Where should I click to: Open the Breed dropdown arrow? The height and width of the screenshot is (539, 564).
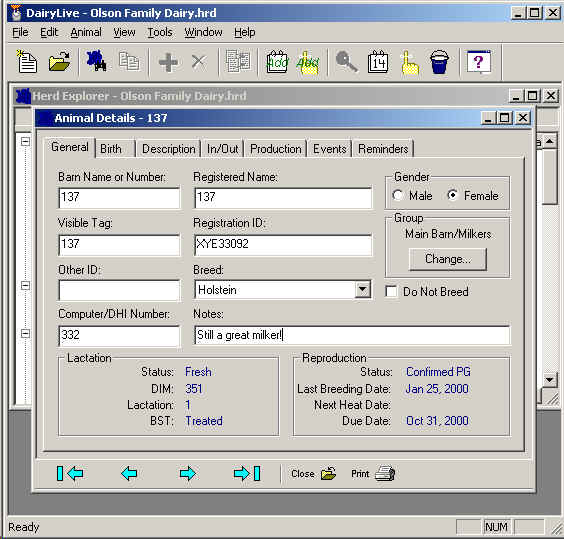click(362, 290)
